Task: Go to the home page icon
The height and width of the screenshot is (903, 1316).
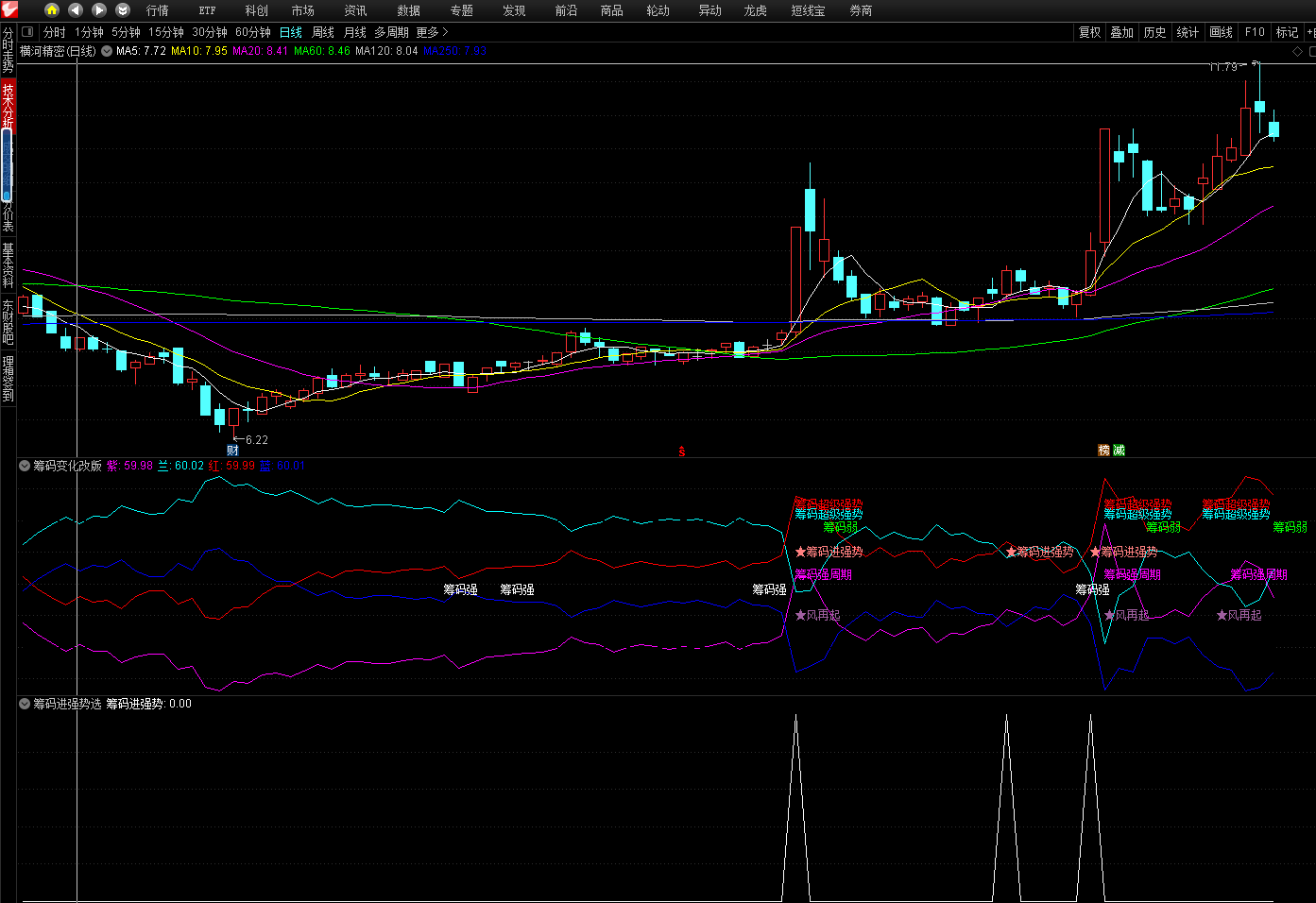Action: point(52,9)
